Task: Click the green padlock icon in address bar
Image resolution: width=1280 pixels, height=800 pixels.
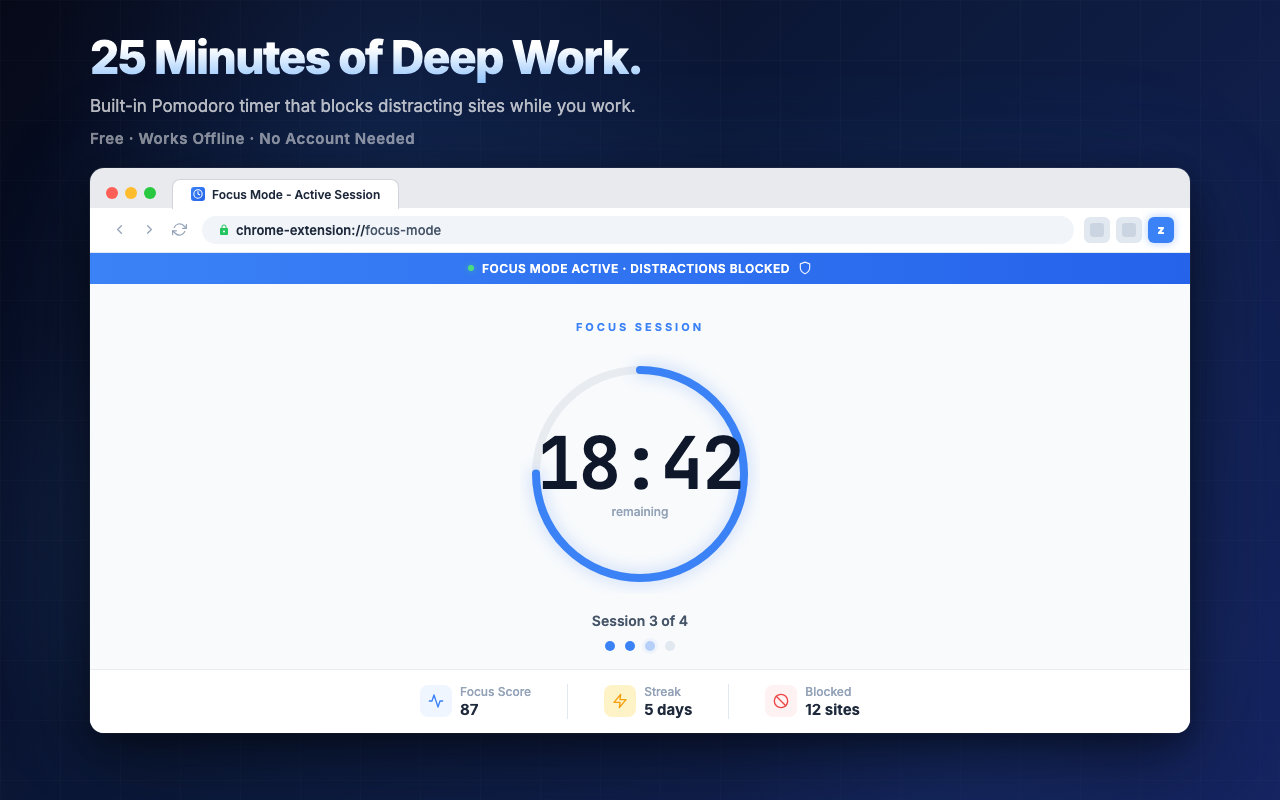Action: (224, 230)
